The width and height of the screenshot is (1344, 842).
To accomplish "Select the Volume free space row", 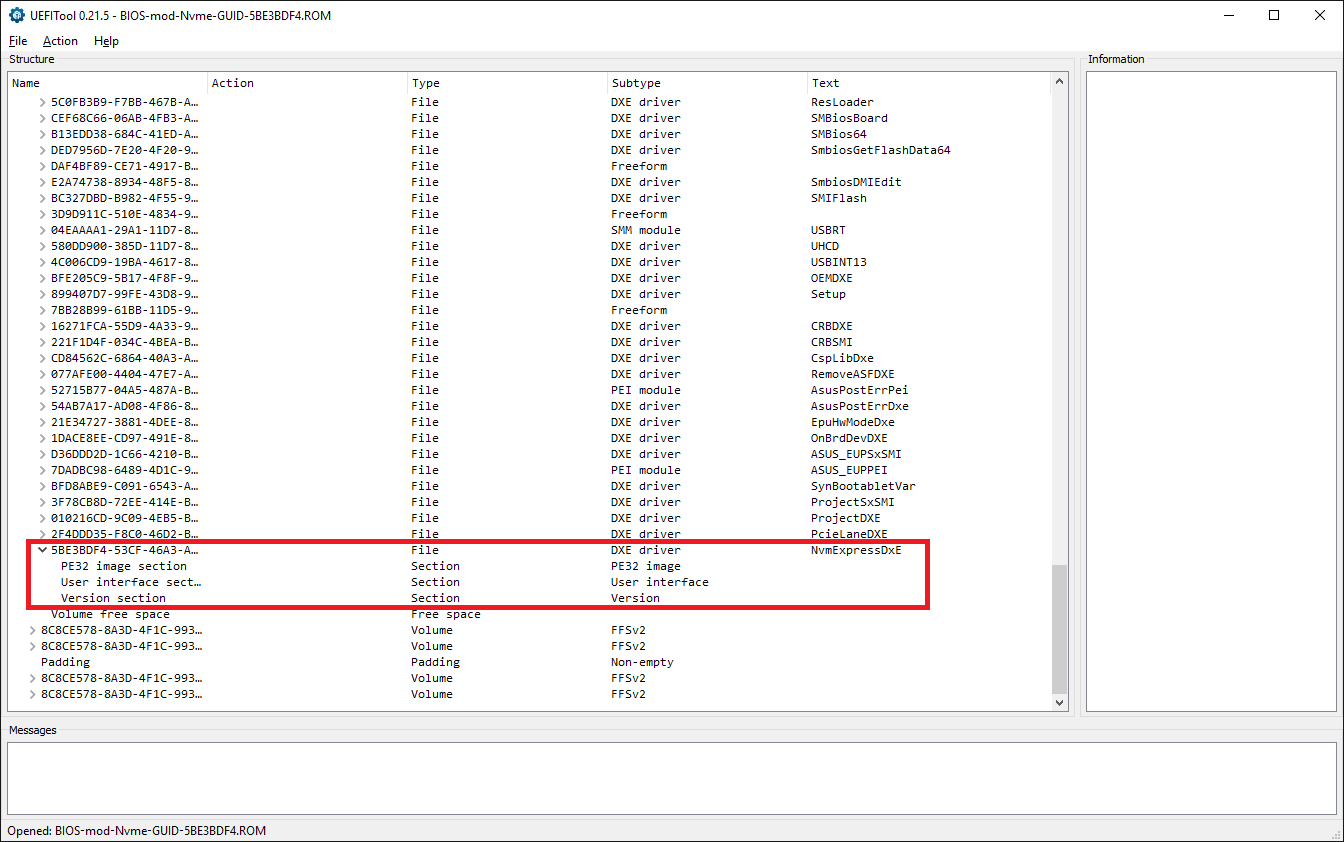I will pos(530,614).
